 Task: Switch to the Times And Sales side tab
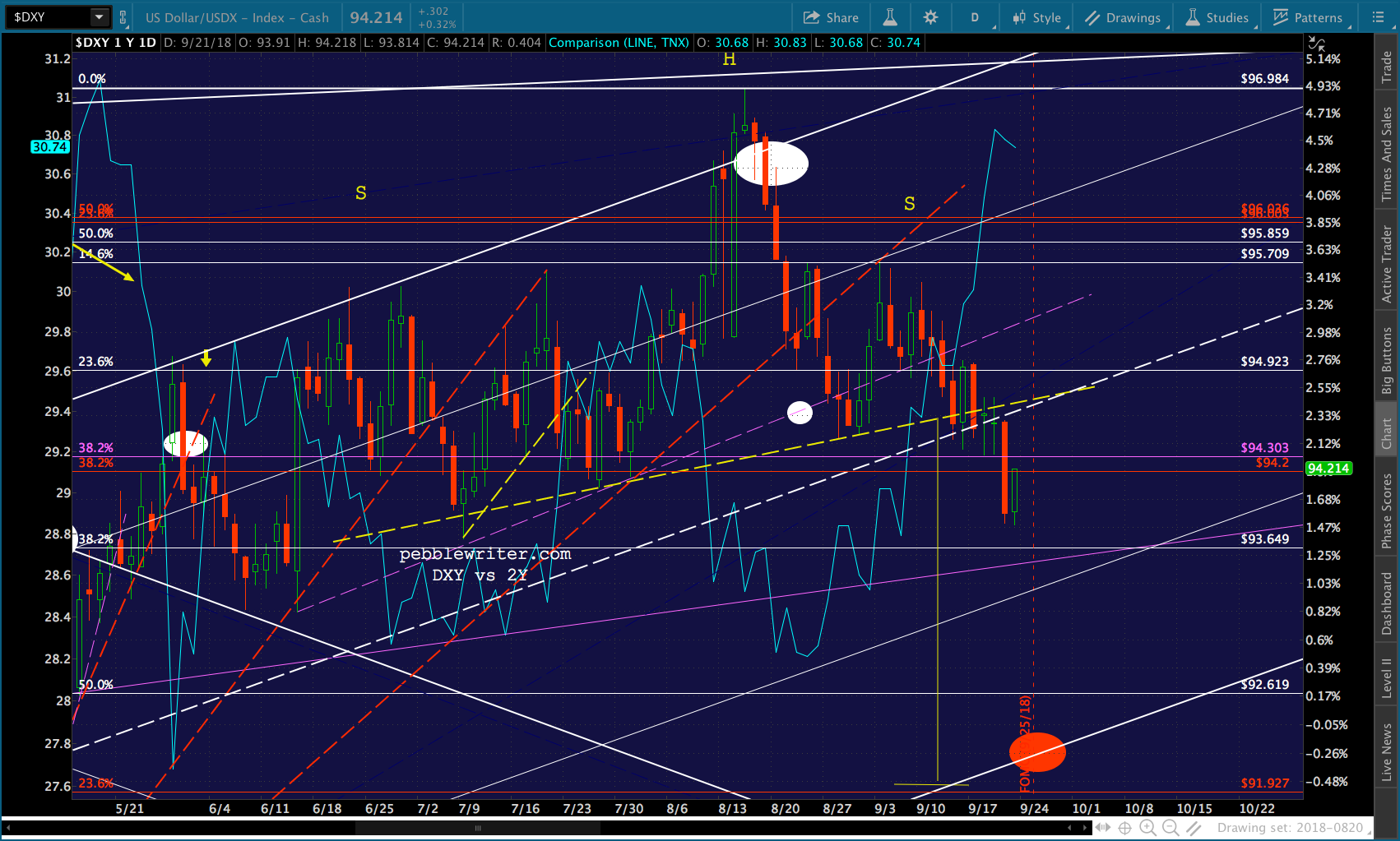tap(1387, 154)
